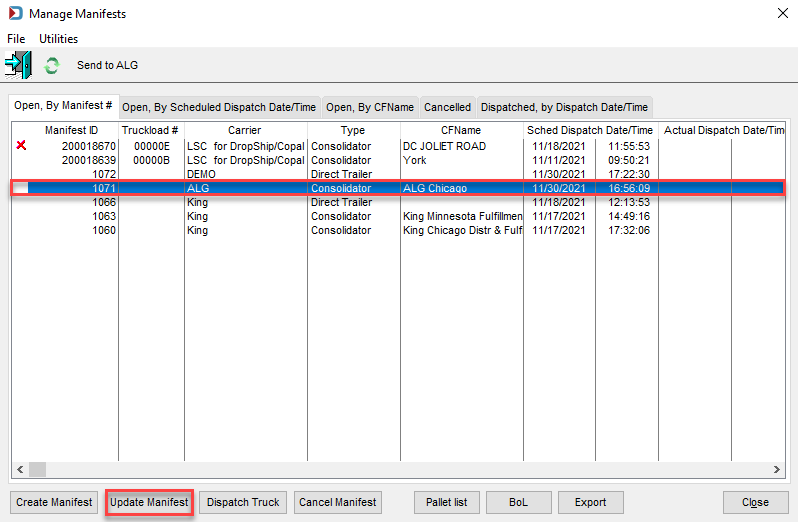Click the horizontal scrollbar left arrow
Image resolution: width=798 pixels, height=522 pixels.
click(x=20, y=469)
